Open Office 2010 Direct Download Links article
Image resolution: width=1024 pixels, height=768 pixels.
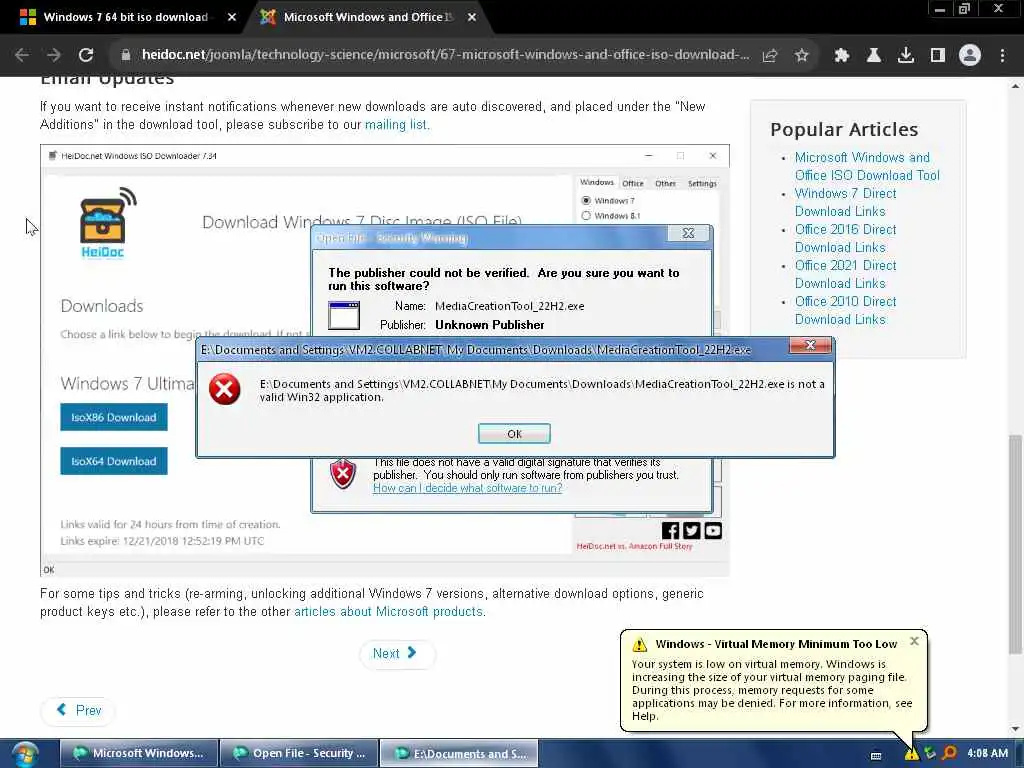point(845,310)
